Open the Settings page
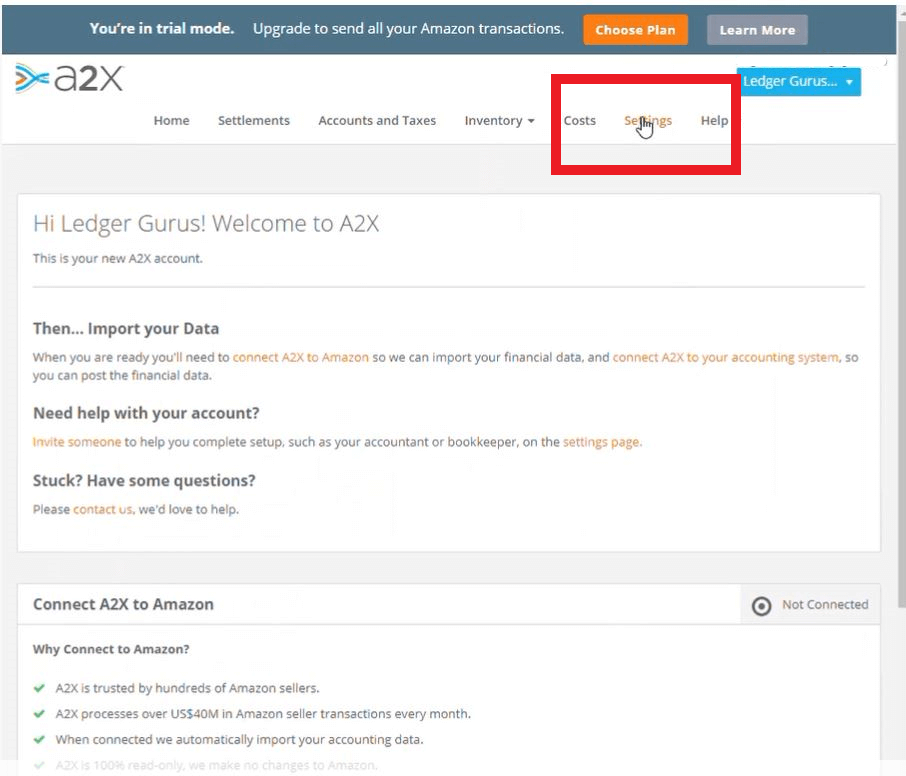The height and width of the screenshot is (776, 906). (x=648, y=120)
